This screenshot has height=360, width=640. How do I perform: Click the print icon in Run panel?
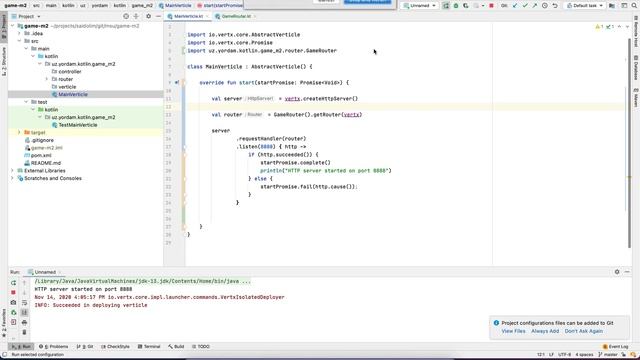tap(24, 322)
